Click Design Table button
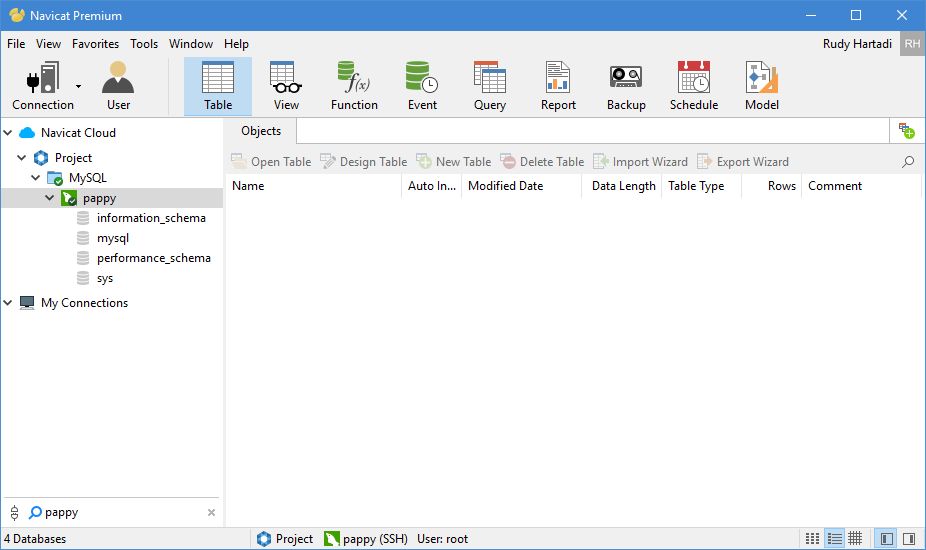 363,161
